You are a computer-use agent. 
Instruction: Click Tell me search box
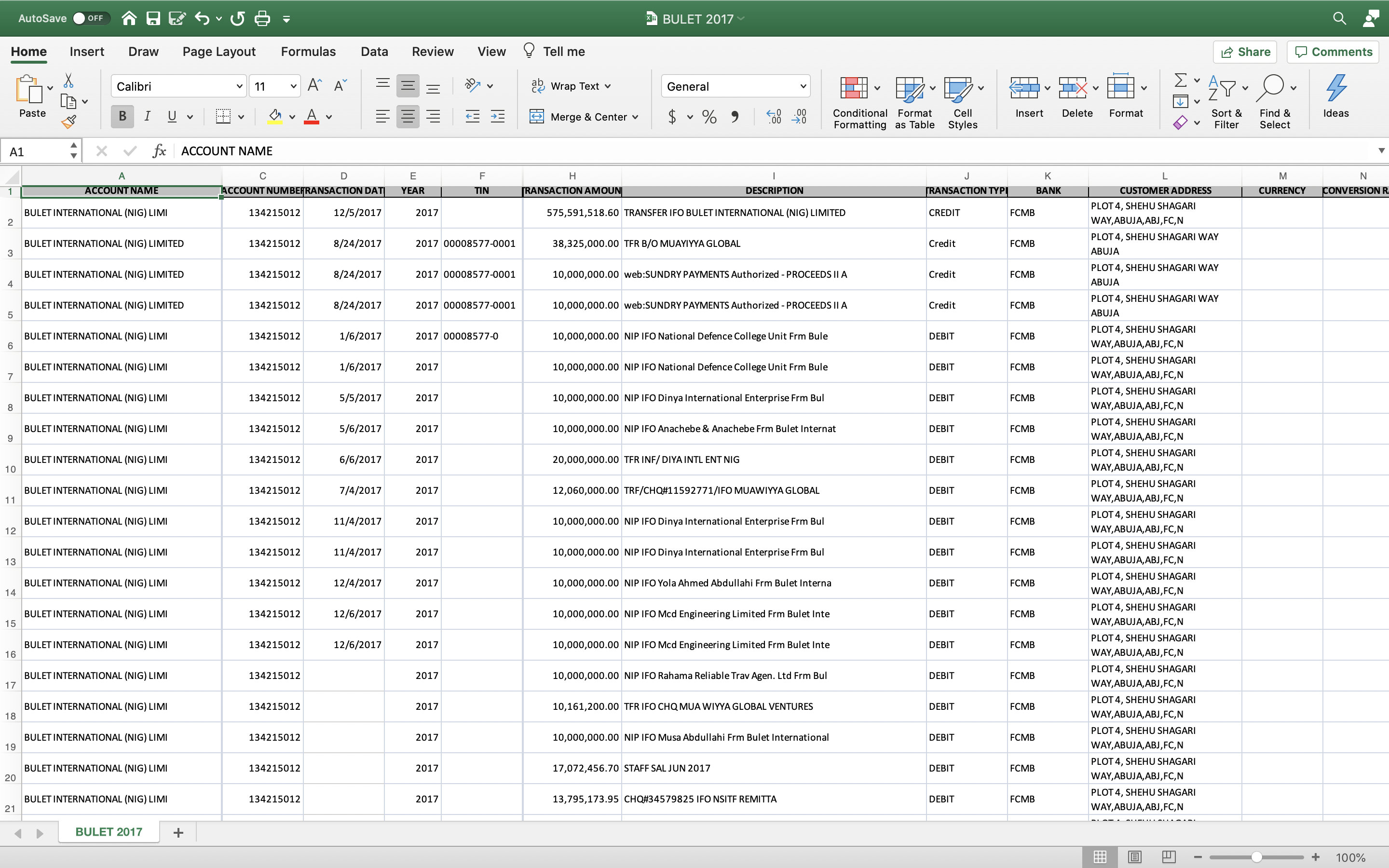(x=554, y=52)
